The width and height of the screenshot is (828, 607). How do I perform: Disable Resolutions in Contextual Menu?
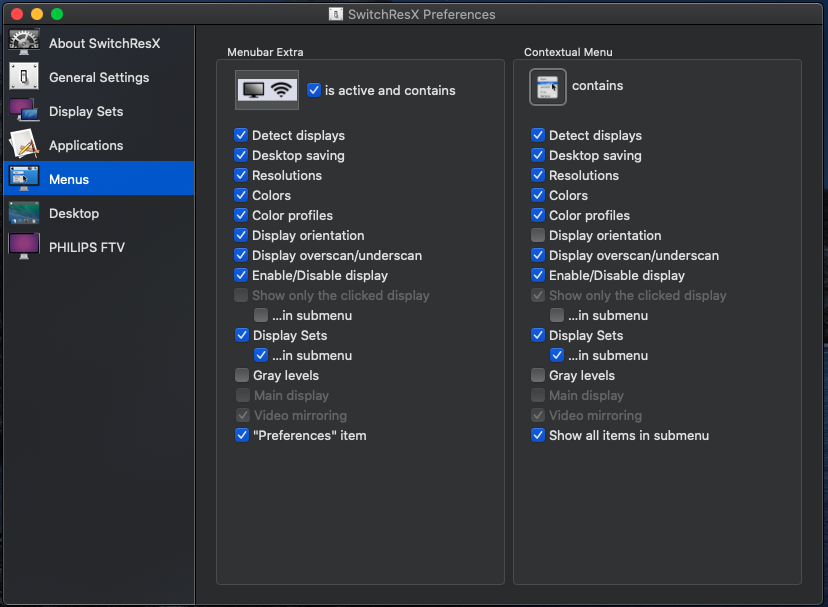tap(538, 175)
